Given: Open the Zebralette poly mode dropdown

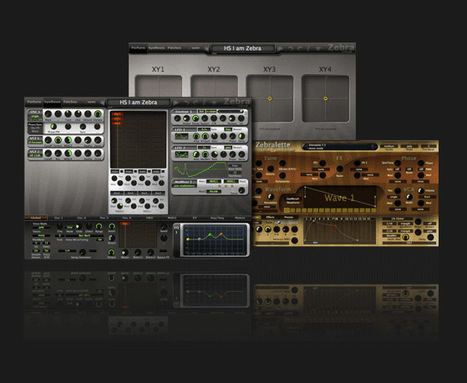Looking at the screenshot, I should click(x=409, y=146).
